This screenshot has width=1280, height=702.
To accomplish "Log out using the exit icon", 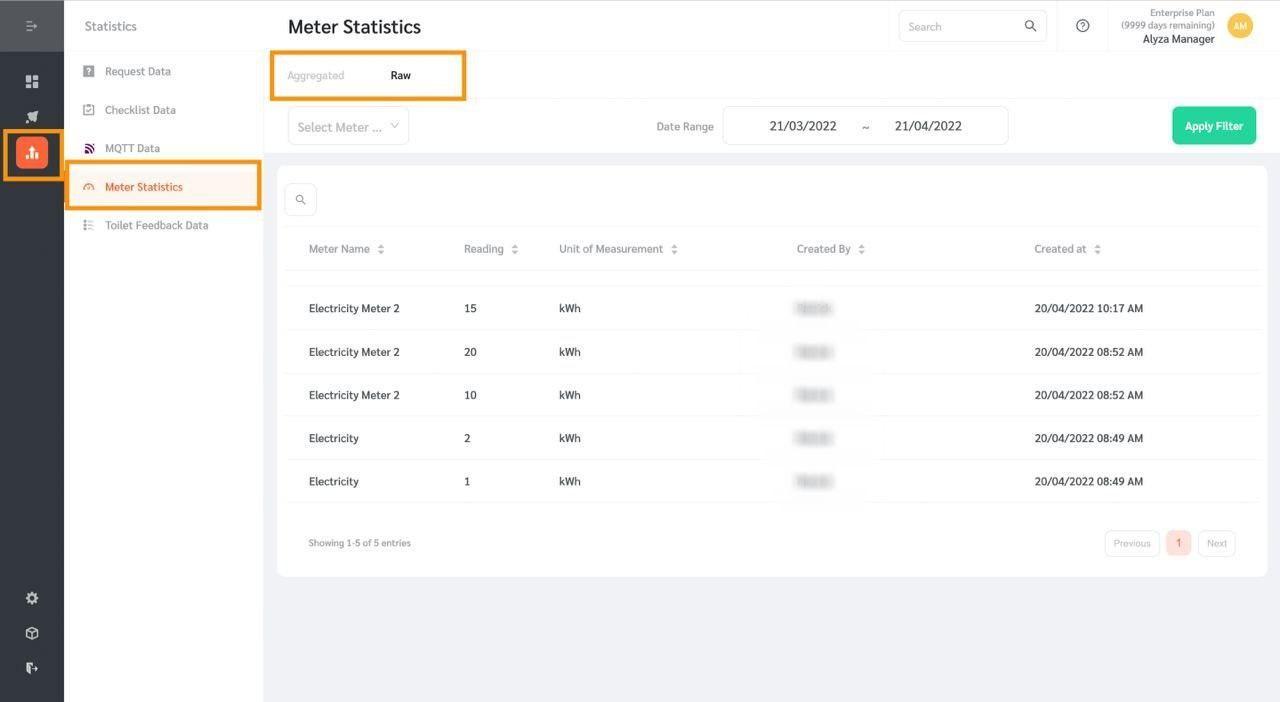I will pos(31,667).
